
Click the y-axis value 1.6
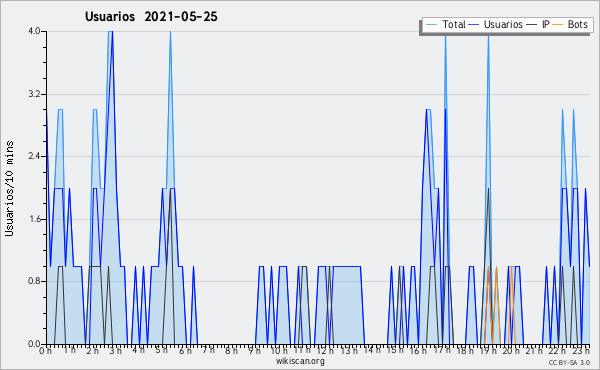(x=34, y=219)
